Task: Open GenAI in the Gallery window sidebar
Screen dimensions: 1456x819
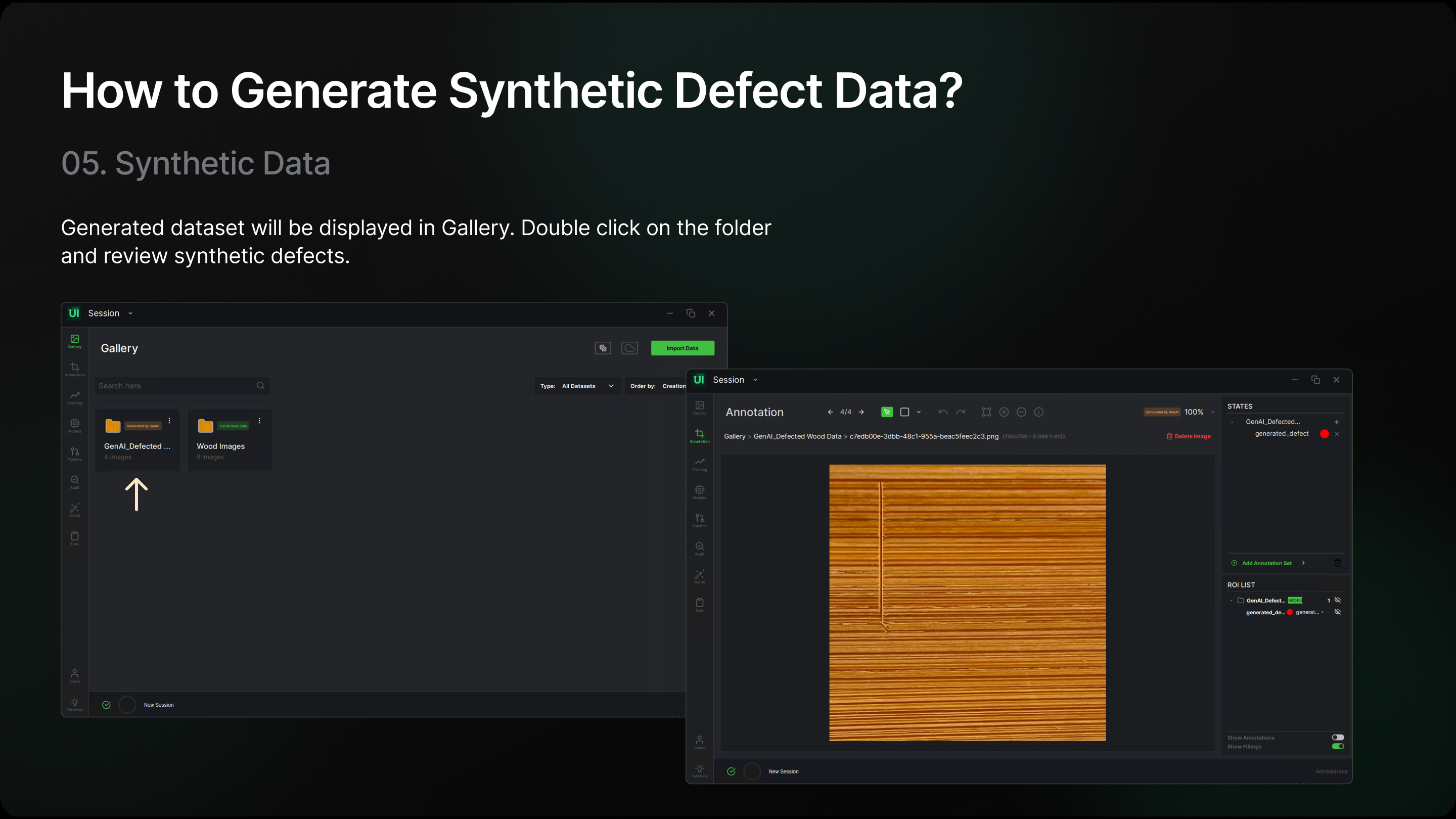Action: pos(75,510)
